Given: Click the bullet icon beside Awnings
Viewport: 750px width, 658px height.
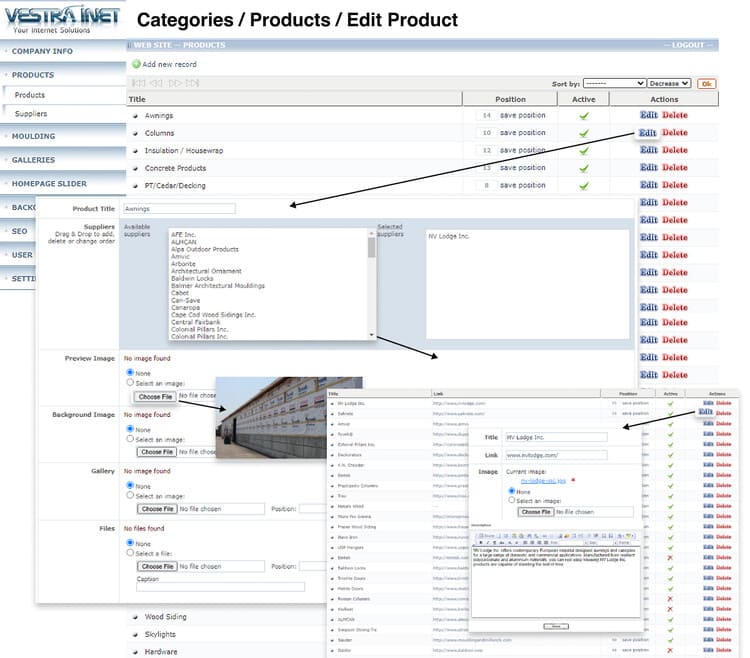Looking at the screenshot, I should click(135, 116).
